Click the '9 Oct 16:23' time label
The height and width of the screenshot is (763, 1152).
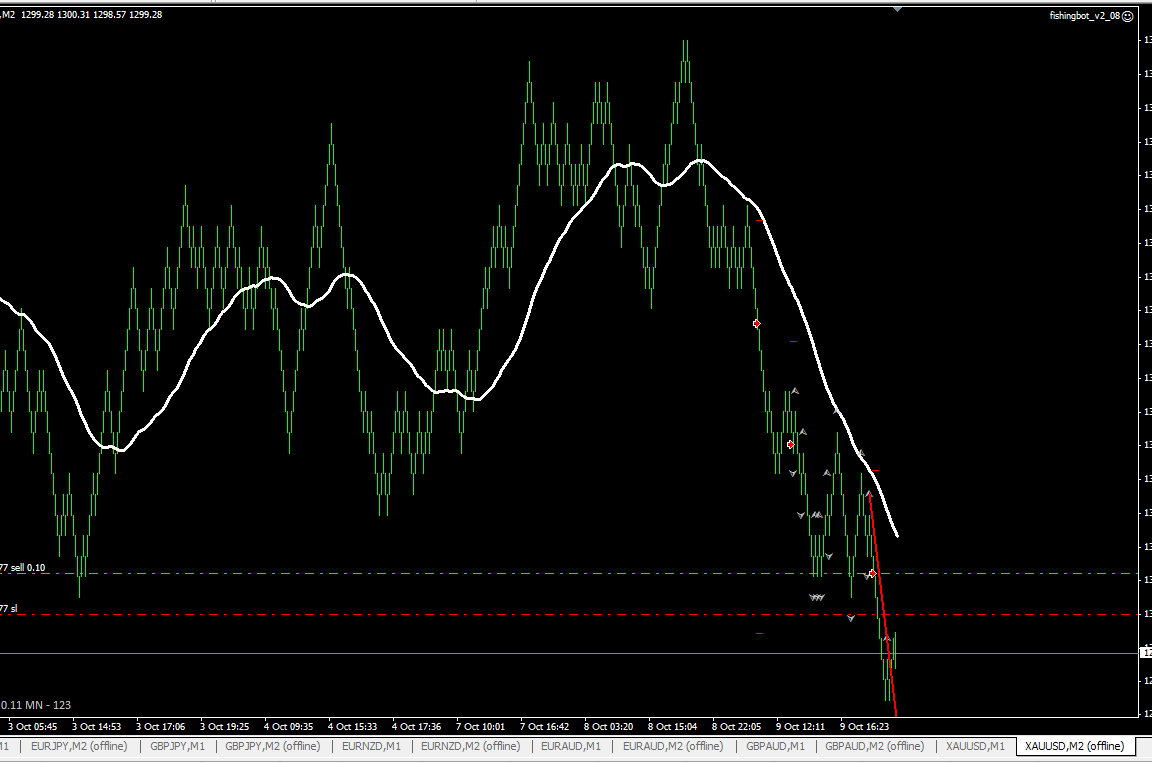pyautogui.click(x=864, y=726)
